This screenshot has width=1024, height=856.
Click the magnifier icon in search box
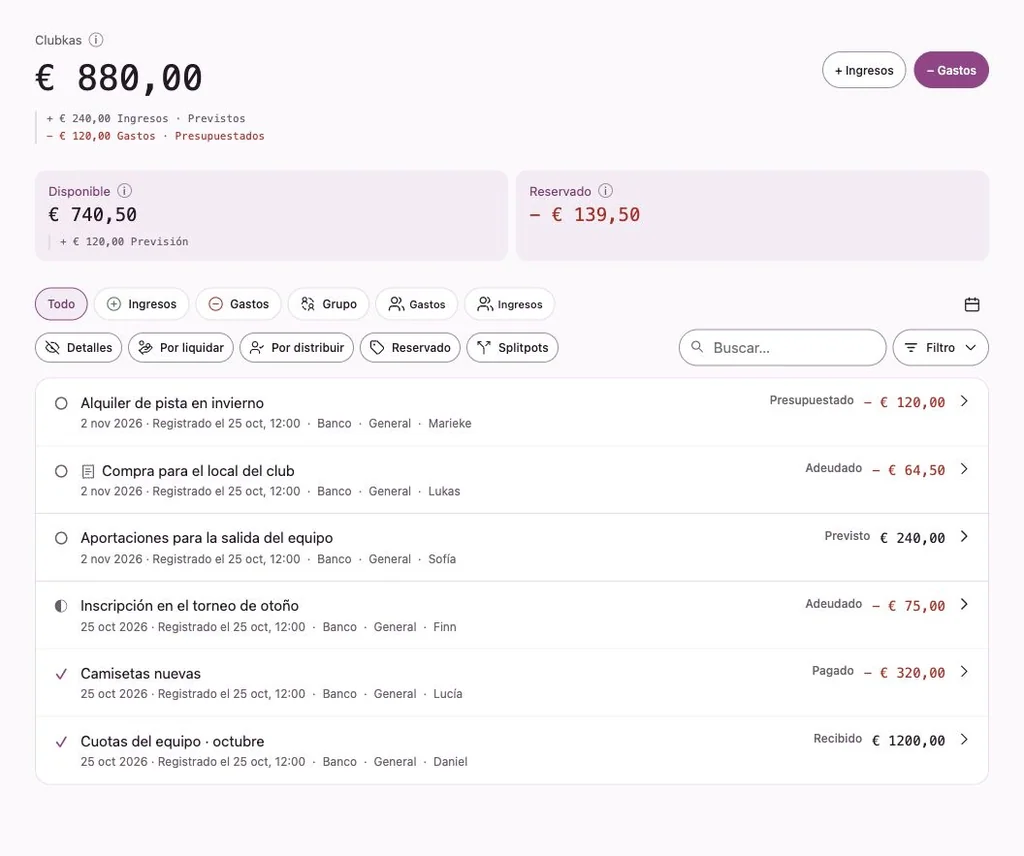tap(697, 347)
